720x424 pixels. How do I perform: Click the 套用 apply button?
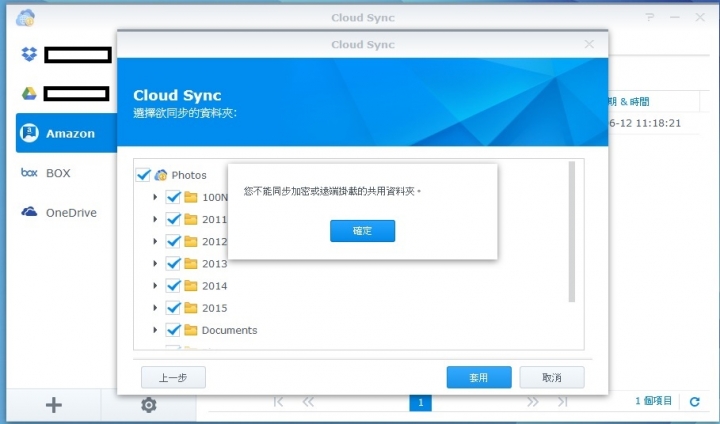coord(479,377)
